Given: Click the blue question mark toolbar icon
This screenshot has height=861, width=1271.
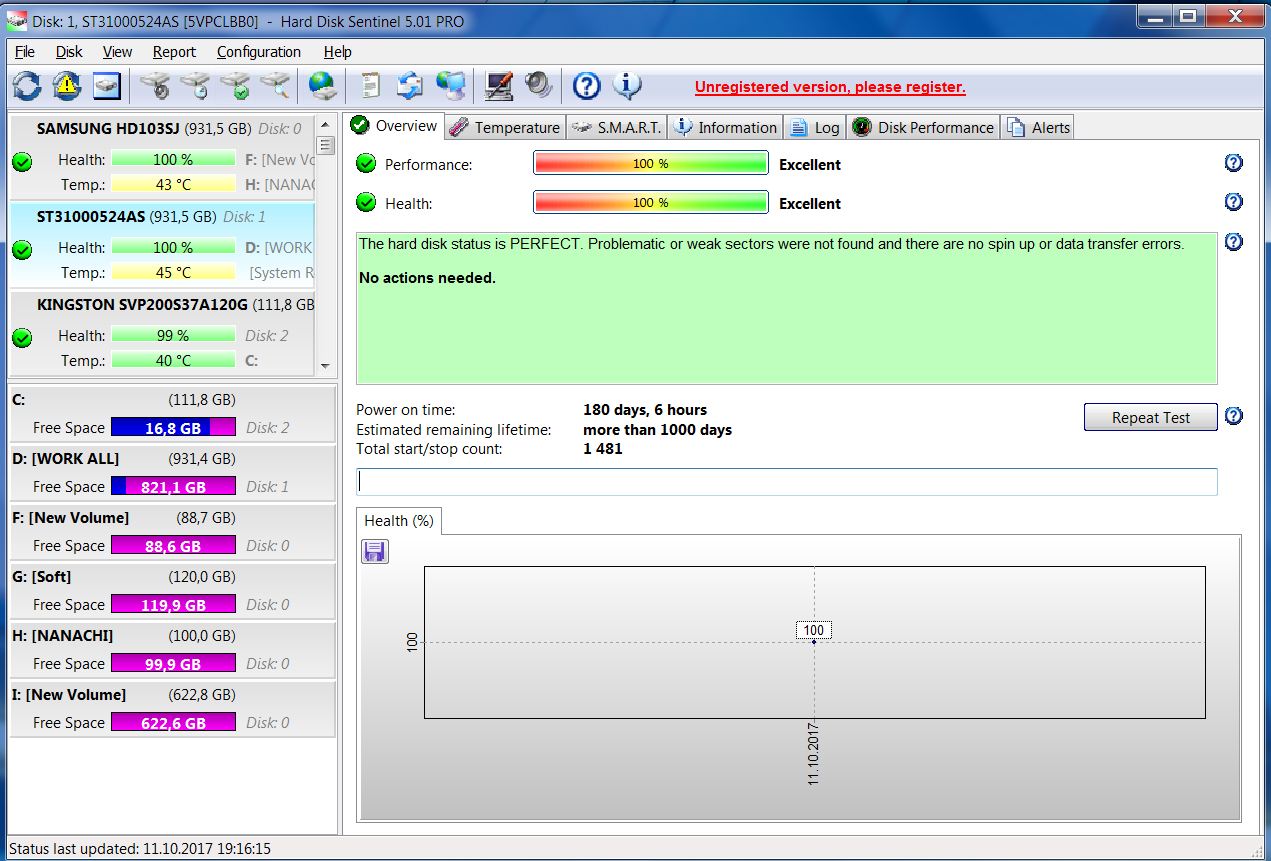Looking at the screenshot, I should 586,86.
